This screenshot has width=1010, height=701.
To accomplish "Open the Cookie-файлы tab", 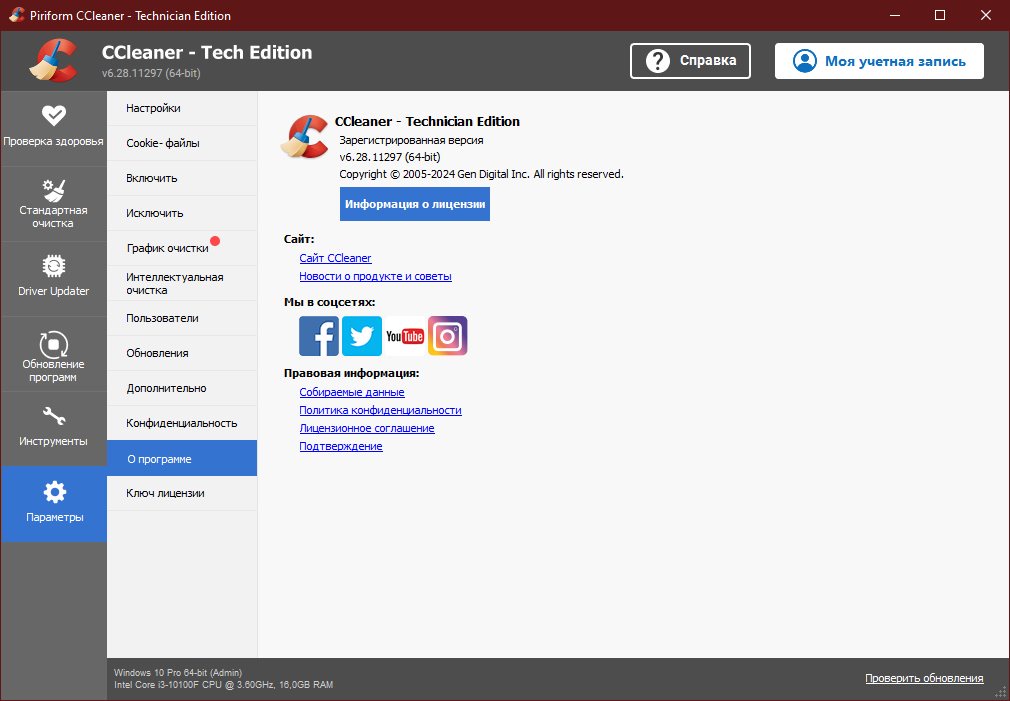I will click(x=182, y=143).
